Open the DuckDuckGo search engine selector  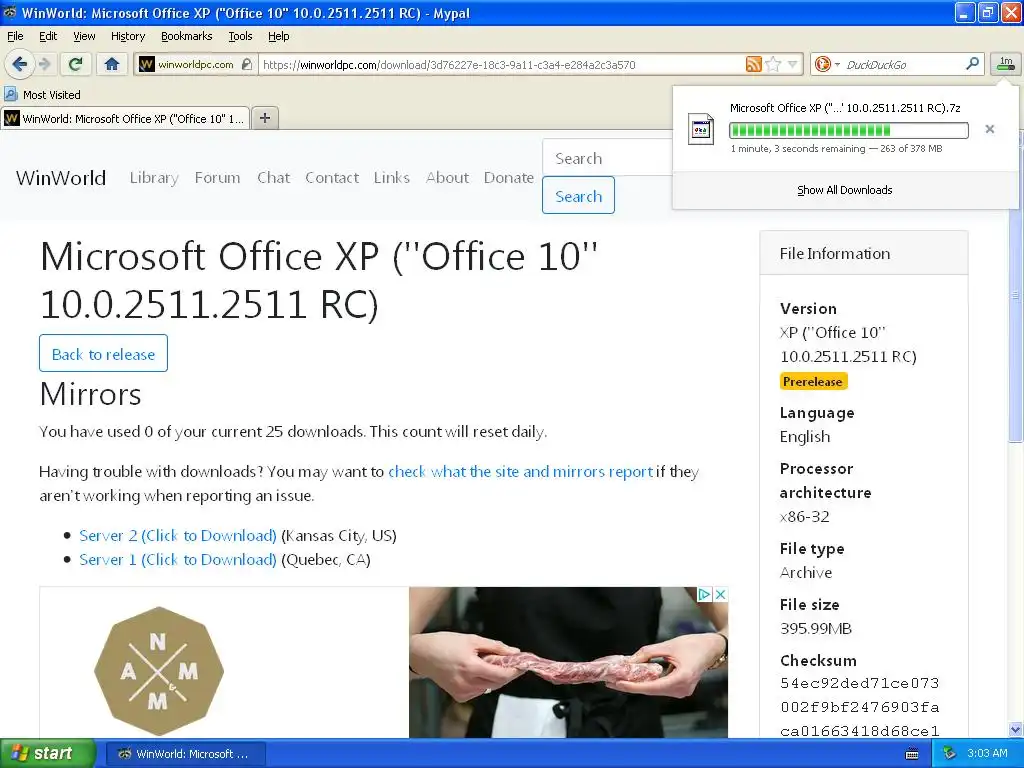tap(827, 64)
